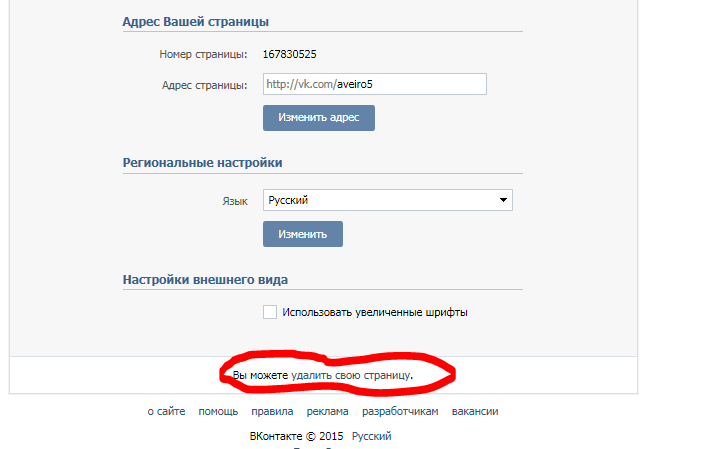Click the 'ВКонтакте © 2015' footer text
Viewport: 721px width, 449px height.
(297, 436)
